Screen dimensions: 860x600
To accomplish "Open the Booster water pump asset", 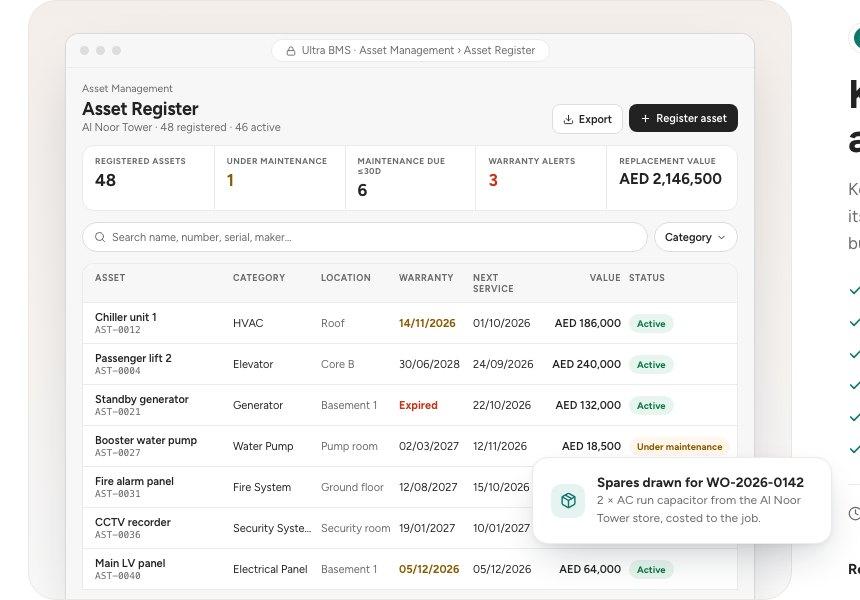I will pyautogui.click(x=410, y=446).
